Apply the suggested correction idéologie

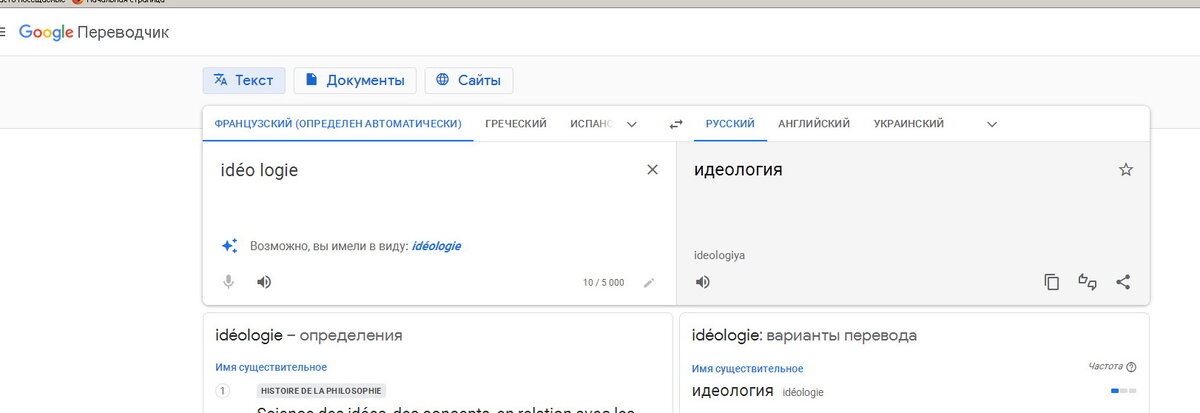436,246
